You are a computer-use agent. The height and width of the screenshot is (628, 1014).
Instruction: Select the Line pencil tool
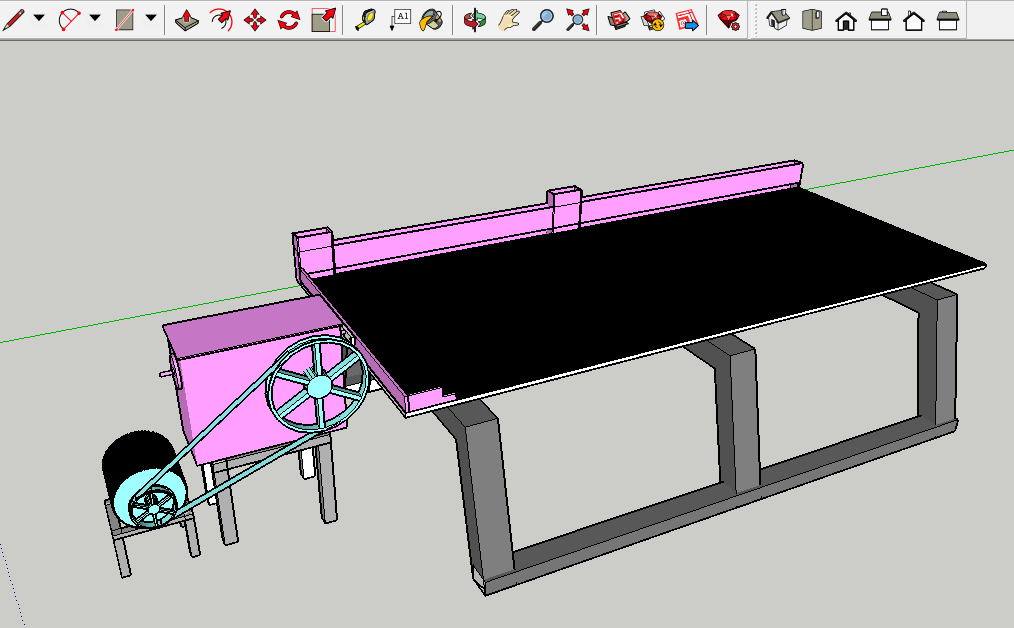pos(14,18)
